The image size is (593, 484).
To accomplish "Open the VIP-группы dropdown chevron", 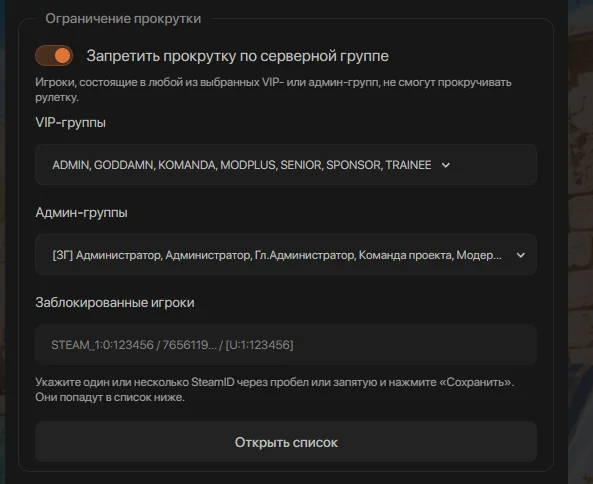I will pos(446,165).
